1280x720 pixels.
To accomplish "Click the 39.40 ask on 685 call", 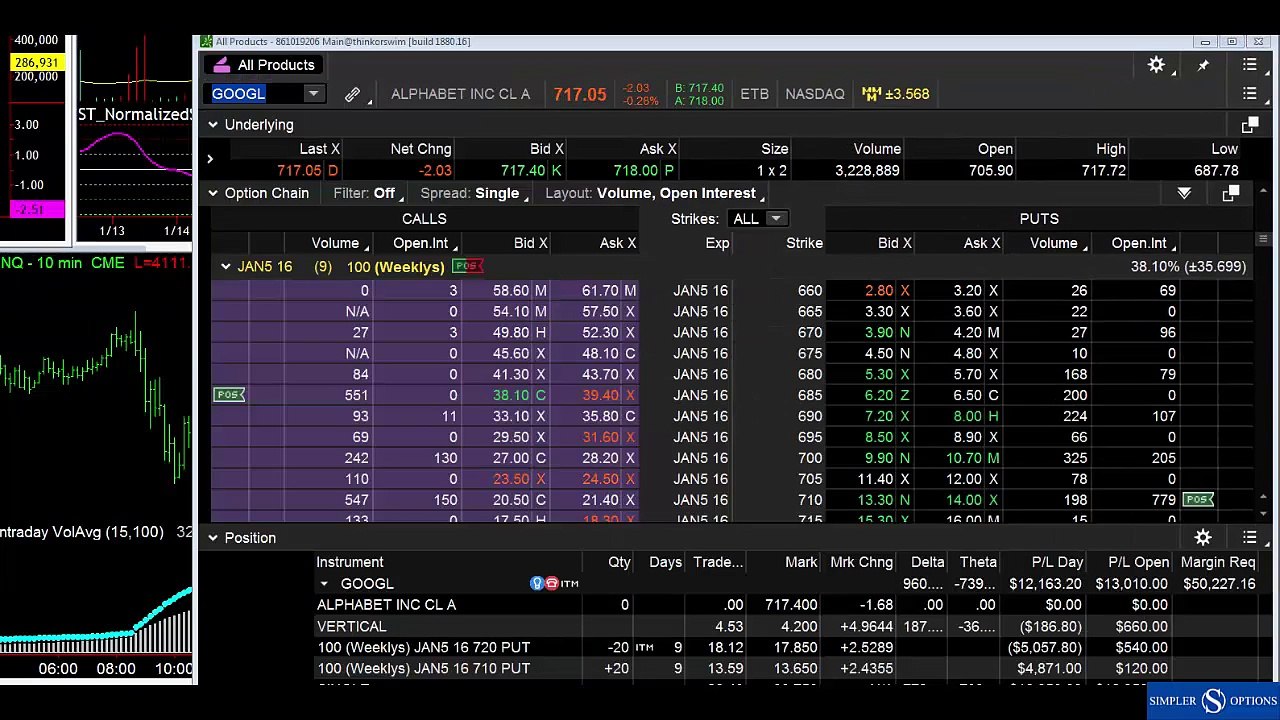I will [x=600, y=395].
